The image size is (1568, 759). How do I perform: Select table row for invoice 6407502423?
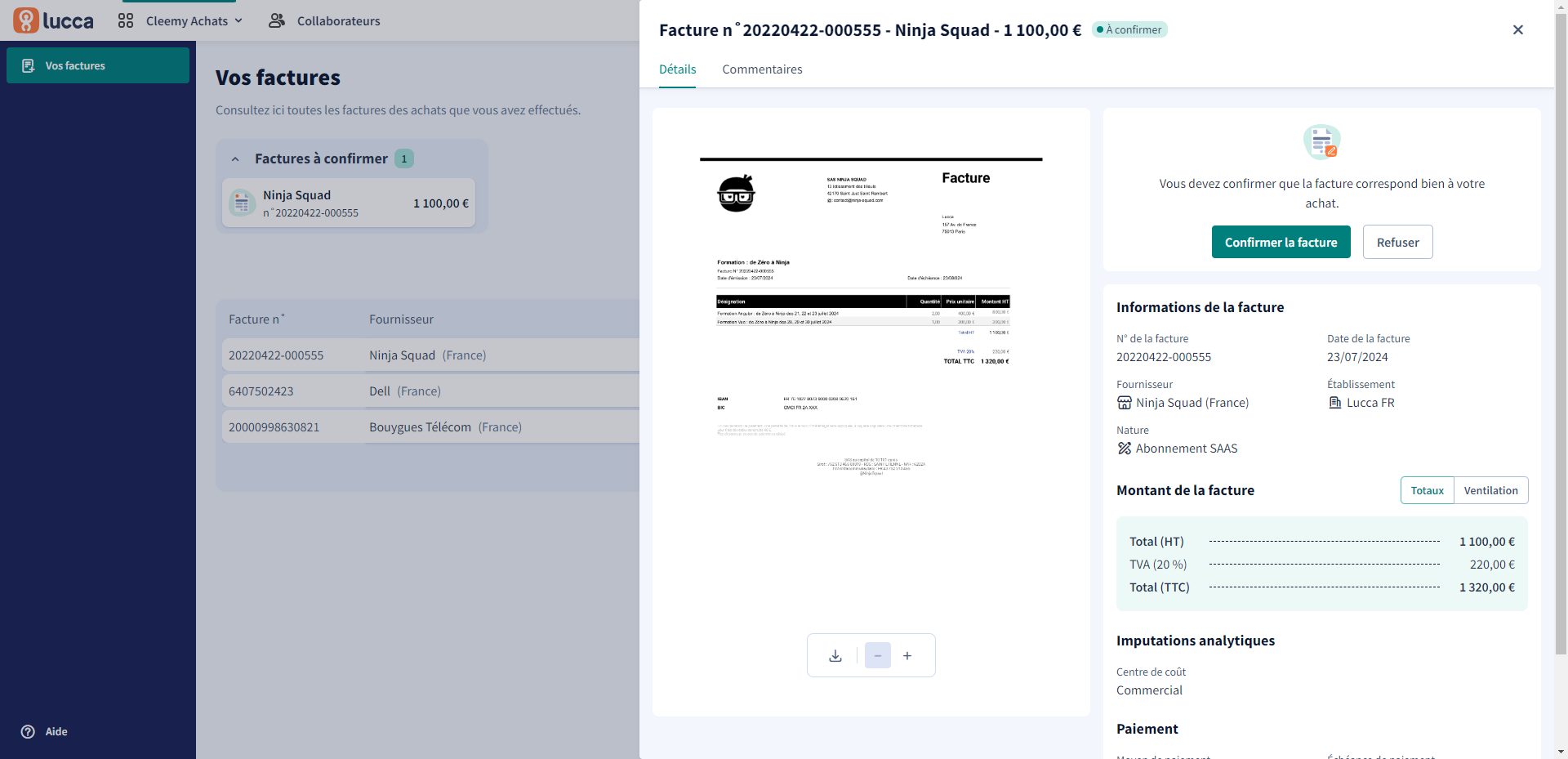coord(430,391)
